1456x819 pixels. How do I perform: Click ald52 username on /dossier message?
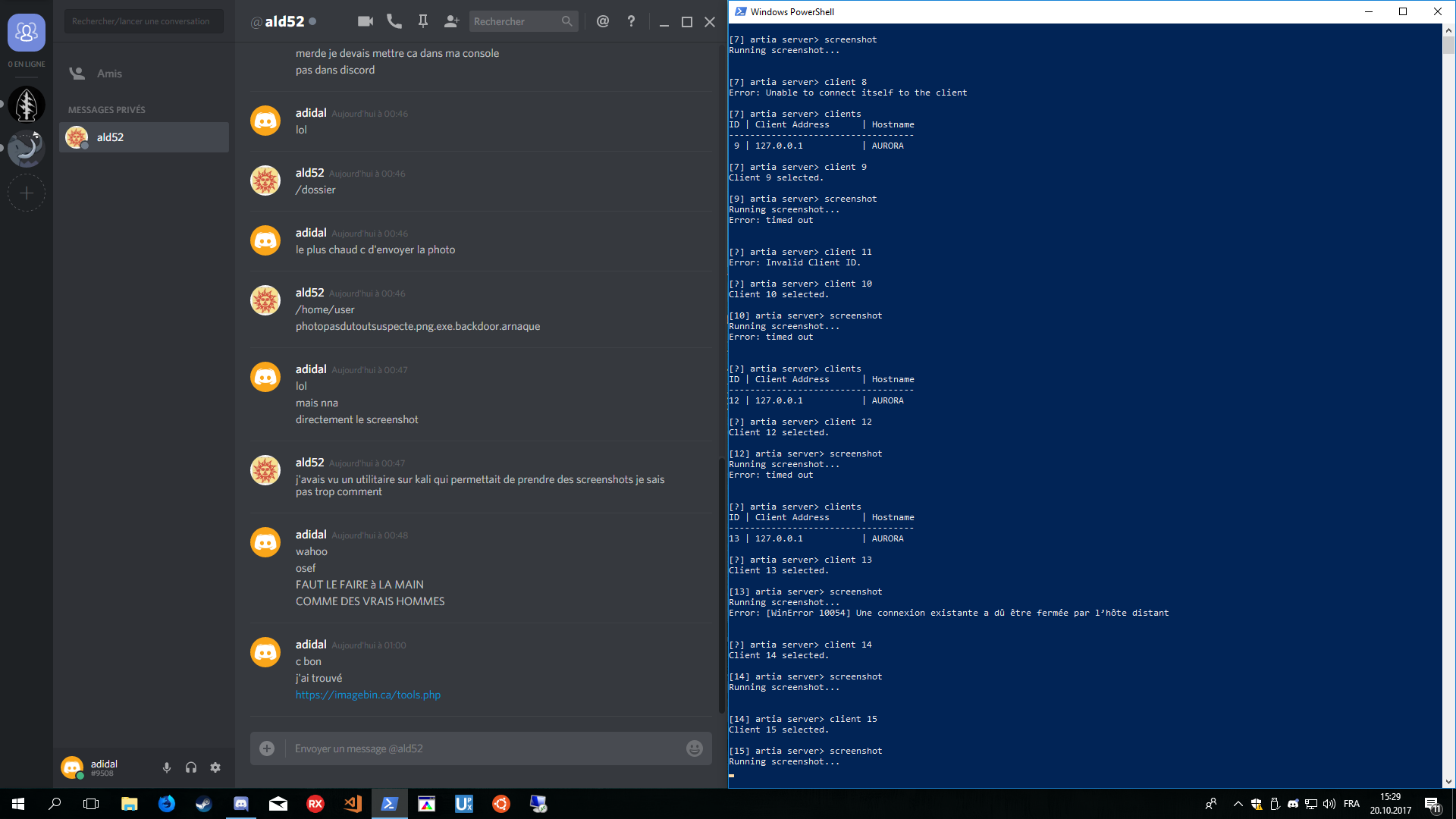[309, 173]
